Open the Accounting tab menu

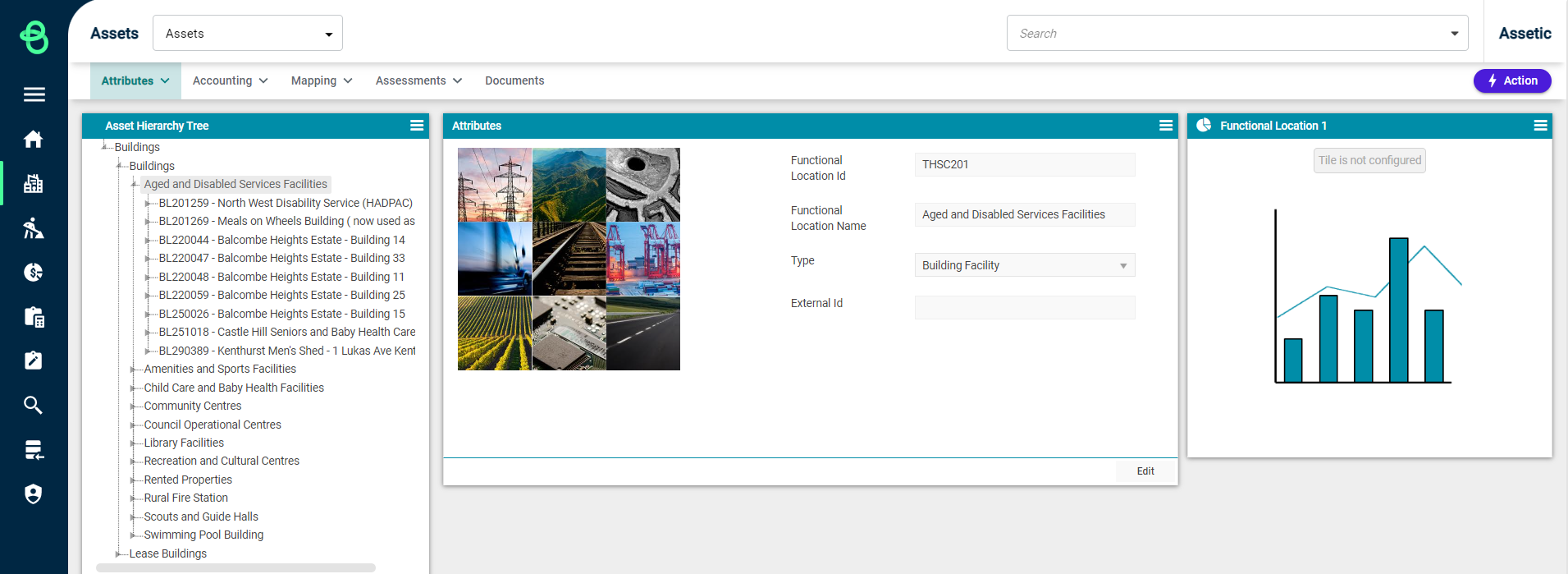click(231, 80)
